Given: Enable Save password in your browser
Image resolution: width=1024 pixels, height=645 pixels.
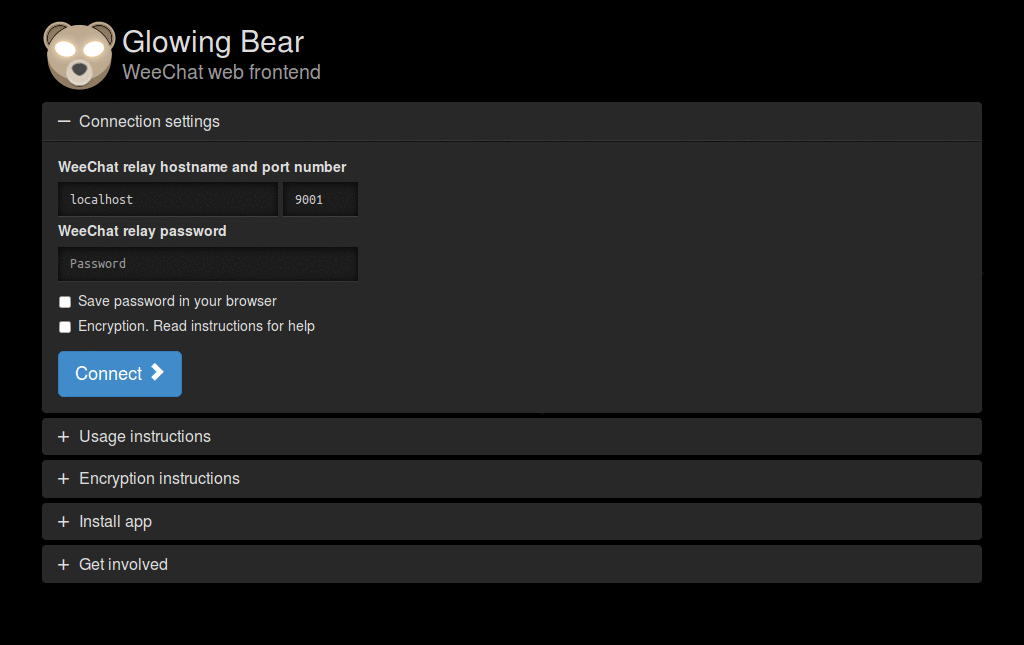Looking at the screenshot, I should pos(64,301).
